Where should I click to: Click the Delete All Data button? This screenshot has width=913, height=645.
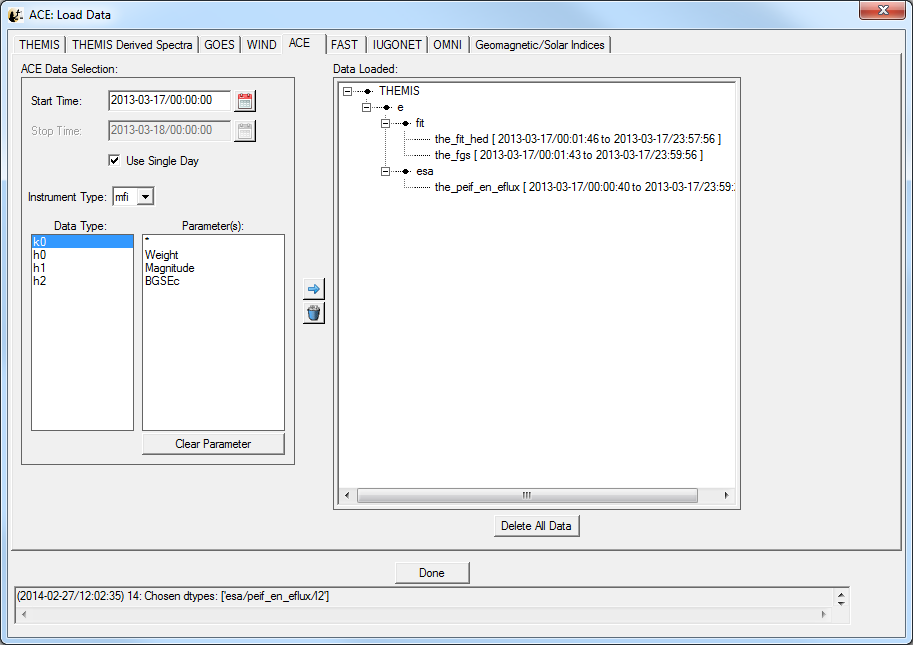536,526
